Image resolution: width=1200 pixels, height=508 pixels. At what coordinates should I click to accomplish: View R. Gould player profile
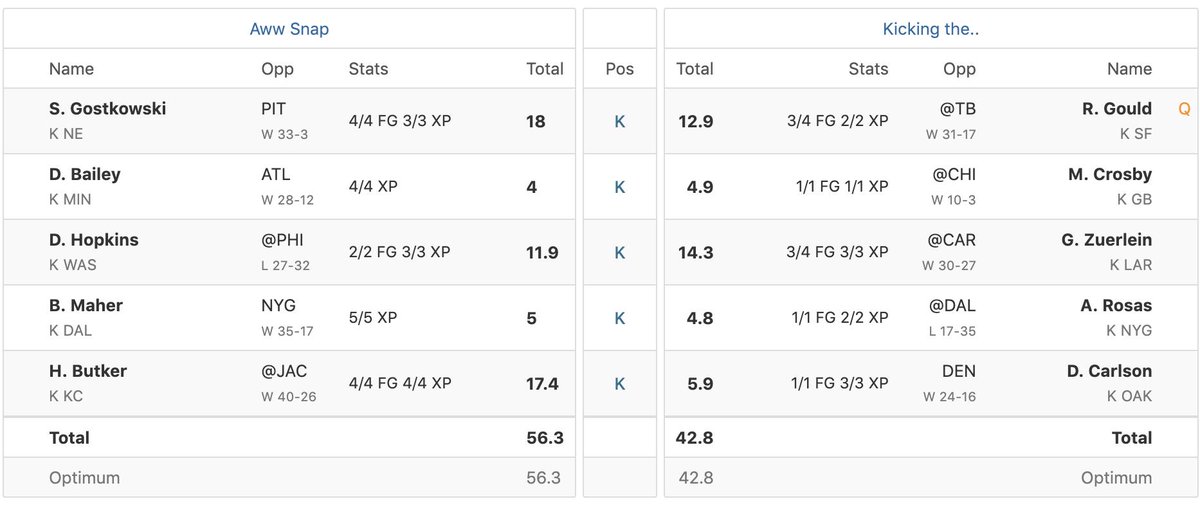point(1116,109)
